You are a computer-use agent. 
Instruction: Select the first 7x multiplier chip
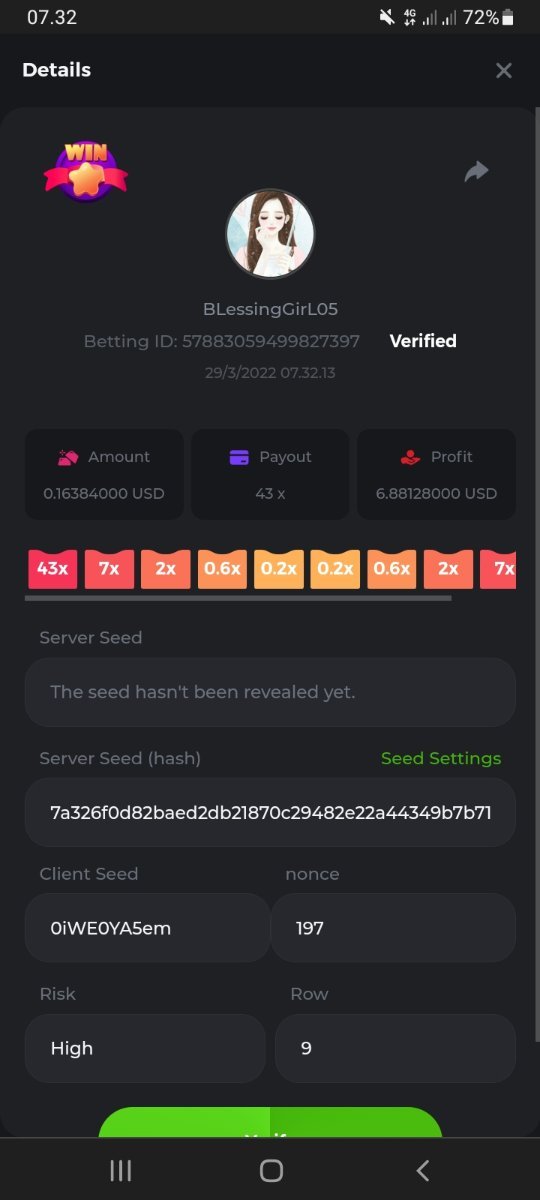(109, 568)
